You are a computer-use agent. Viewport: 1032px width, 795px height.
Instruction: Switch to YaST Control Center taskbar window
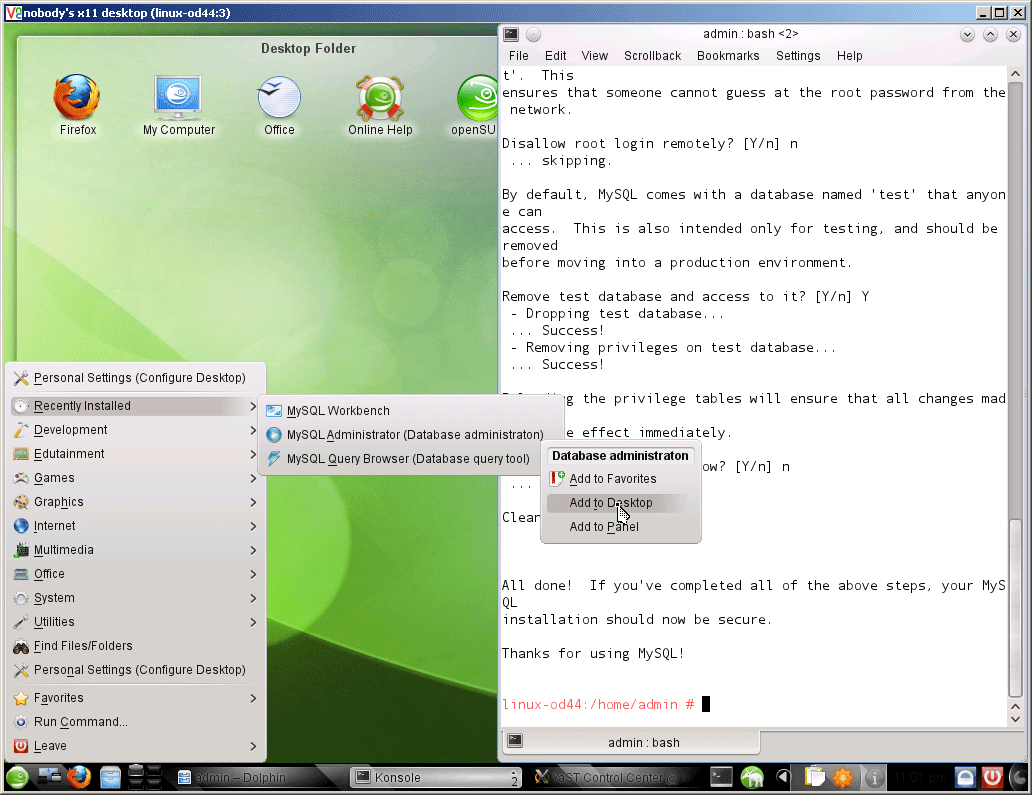pyautogui.click(x=612, y=778)
